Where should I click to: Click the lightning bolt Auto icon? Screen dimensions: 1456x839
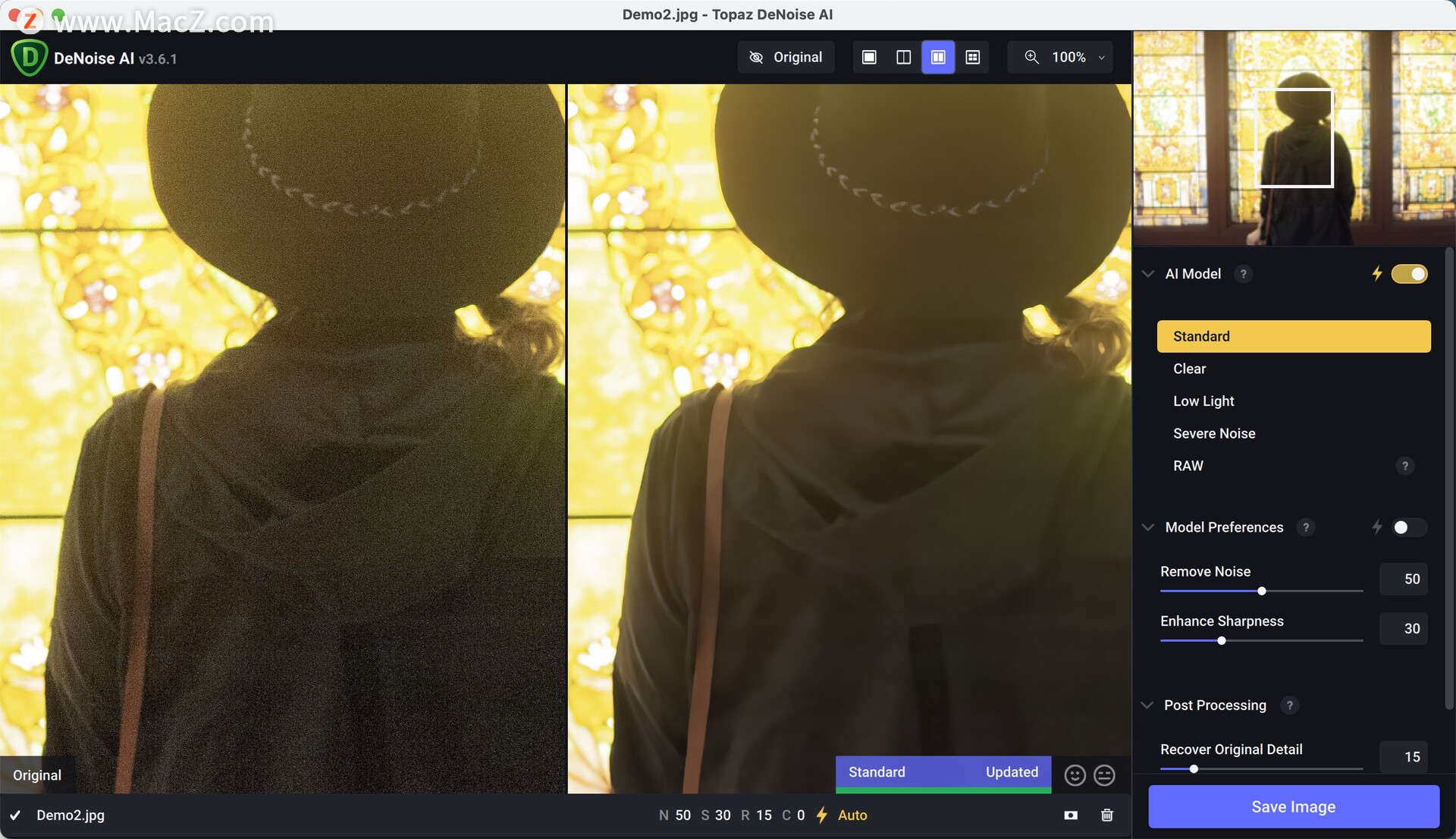(818, 813)
